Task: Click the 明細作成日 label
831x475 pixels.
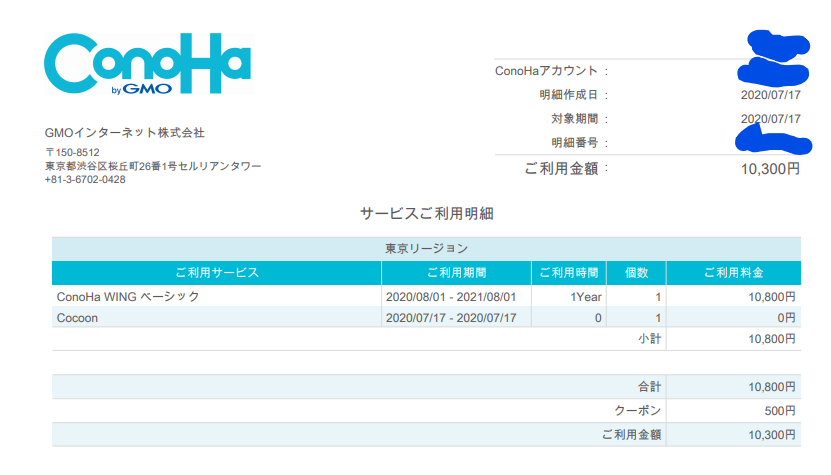Action: click(569, 94)
